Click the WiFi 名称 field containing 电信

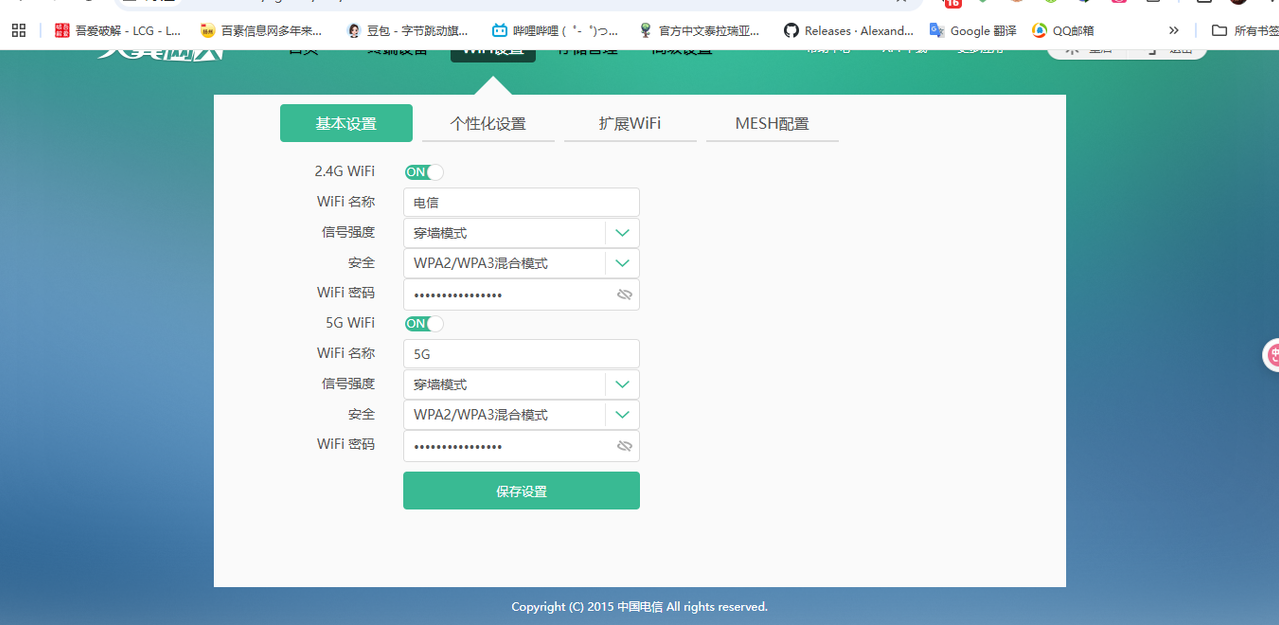point(521,202)
